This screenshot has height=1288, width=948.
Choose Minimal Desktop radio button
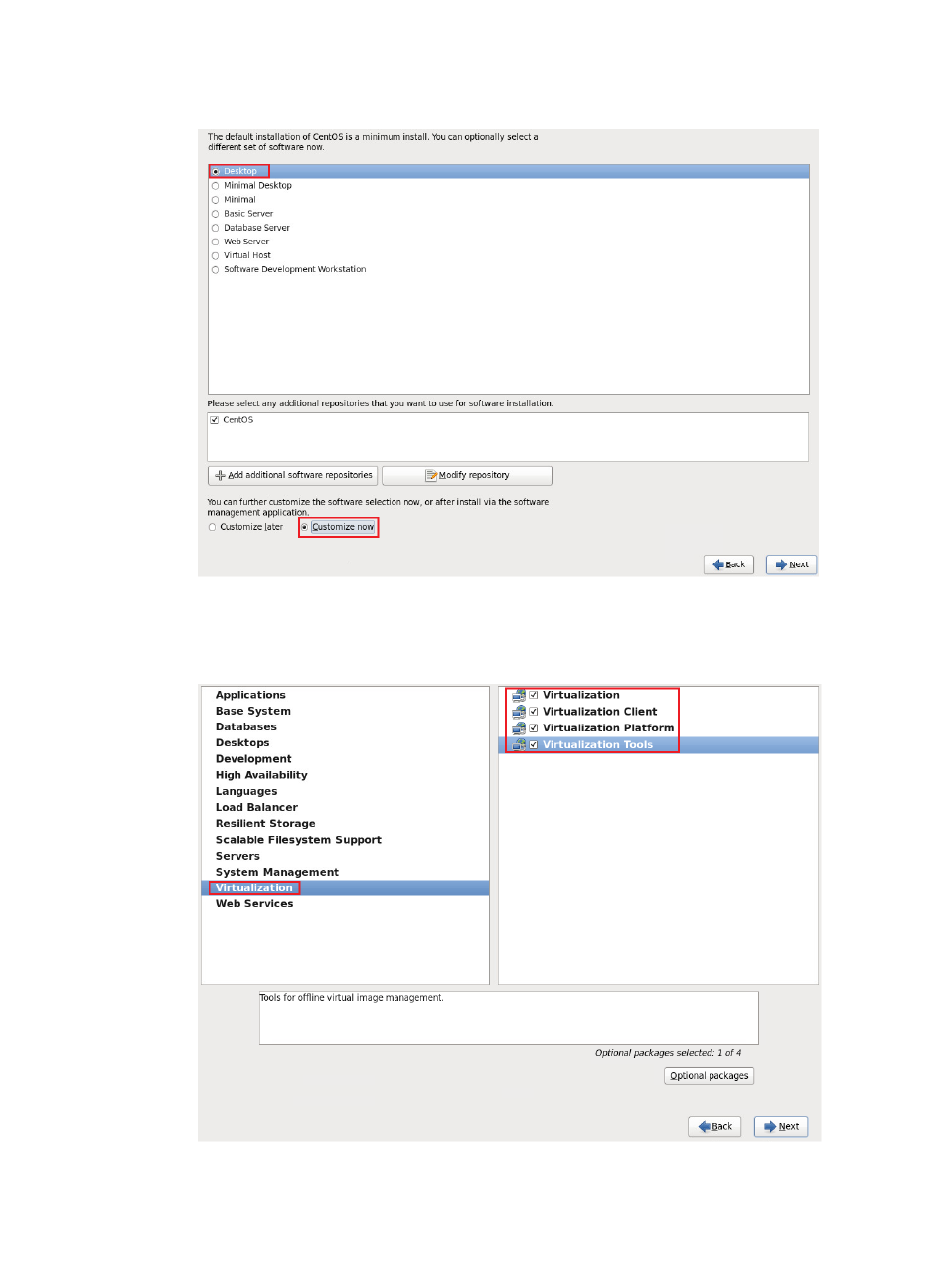(215, 186)
